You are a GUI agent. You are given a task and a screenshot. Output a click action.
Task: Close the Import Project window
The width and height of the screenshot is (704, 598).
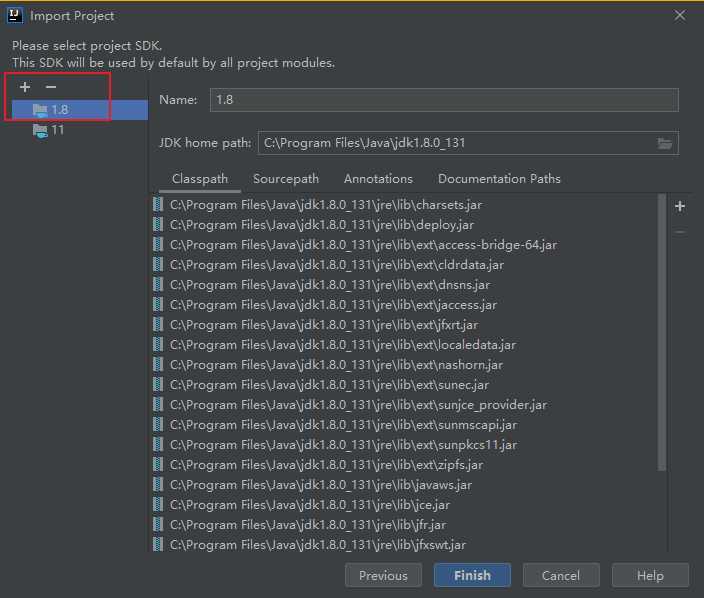pos(680,16)
